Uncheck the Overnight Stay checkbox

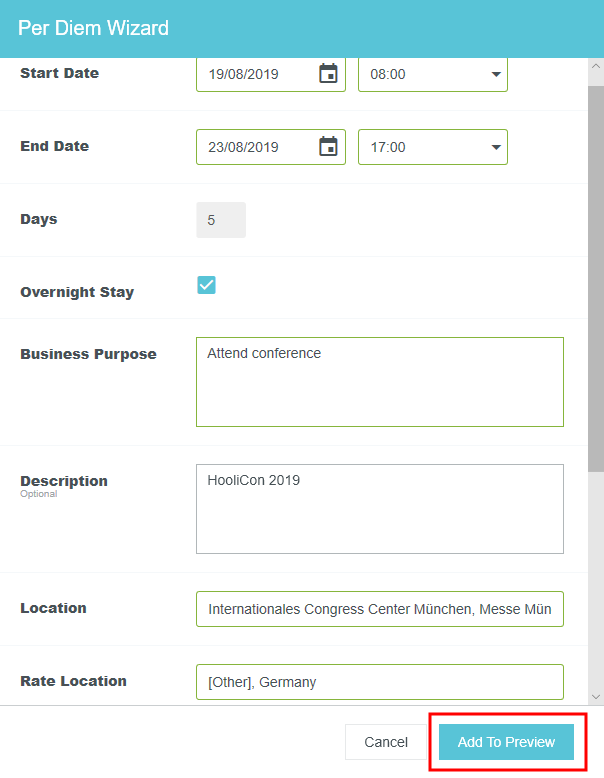[x=206, y=285]
